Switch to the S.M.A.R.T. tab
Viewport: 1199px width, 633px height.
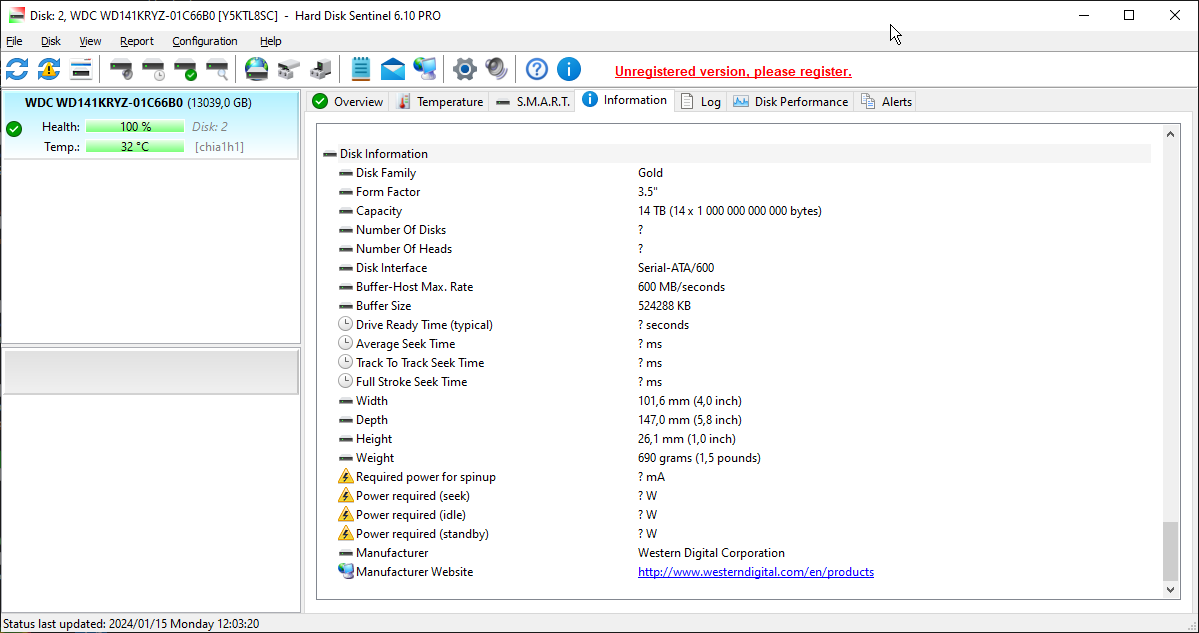pyautogui.click(x=532, y=102)
